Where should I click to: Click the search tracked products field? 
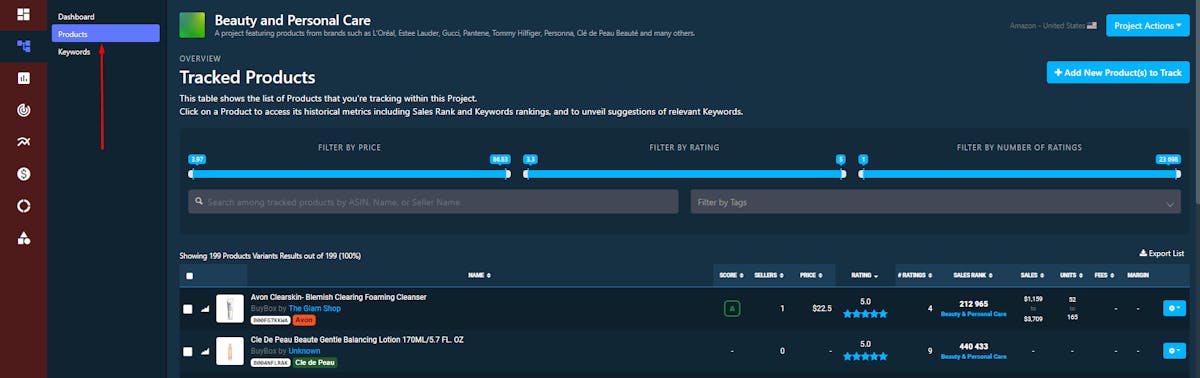coord(433,202)
